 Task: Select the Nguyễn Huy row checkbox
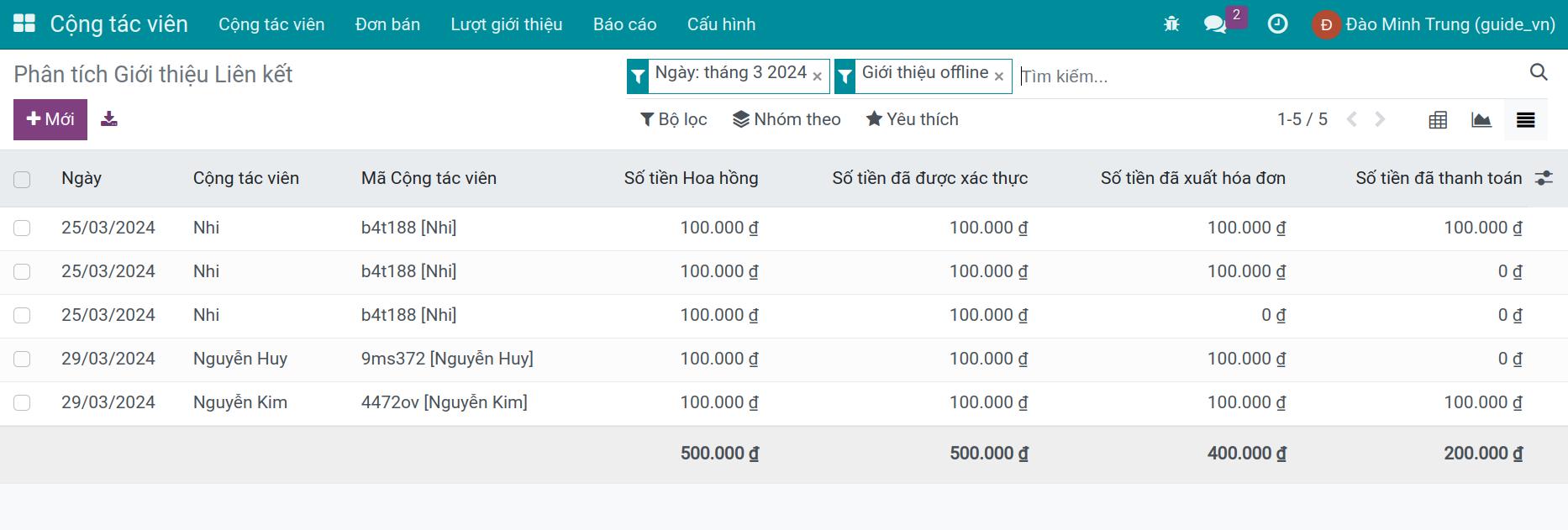point(22,359)
